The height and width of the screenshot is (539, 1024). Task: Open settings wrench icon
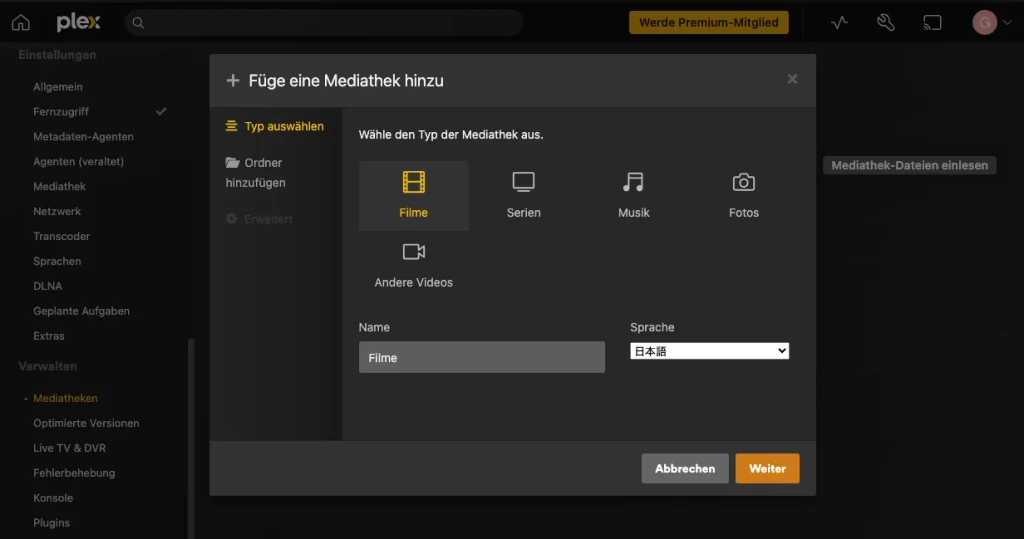coord(886,23)
